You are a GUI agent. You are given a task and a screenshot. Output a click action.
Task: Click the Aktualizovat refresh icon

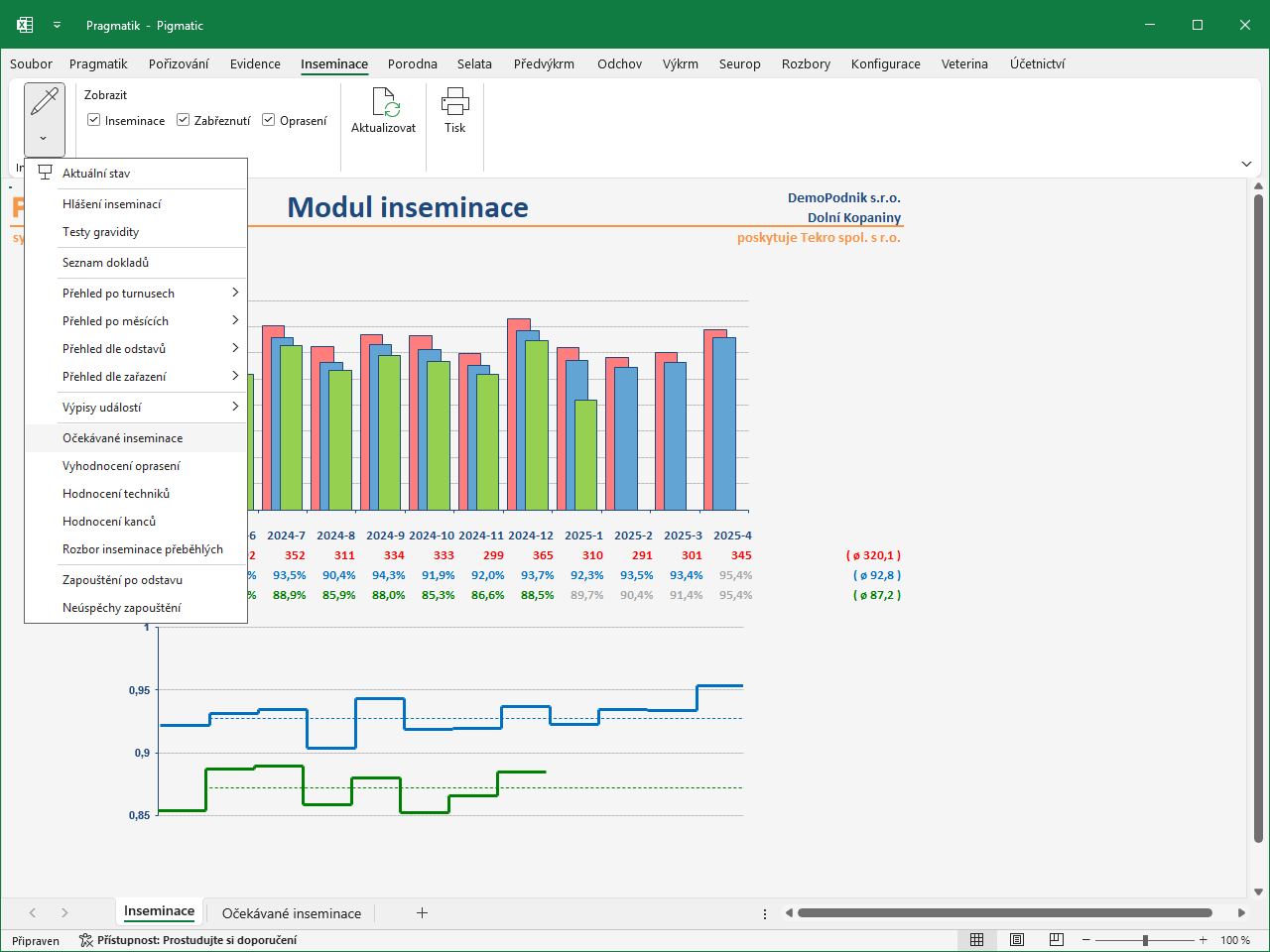coord(384,101)
